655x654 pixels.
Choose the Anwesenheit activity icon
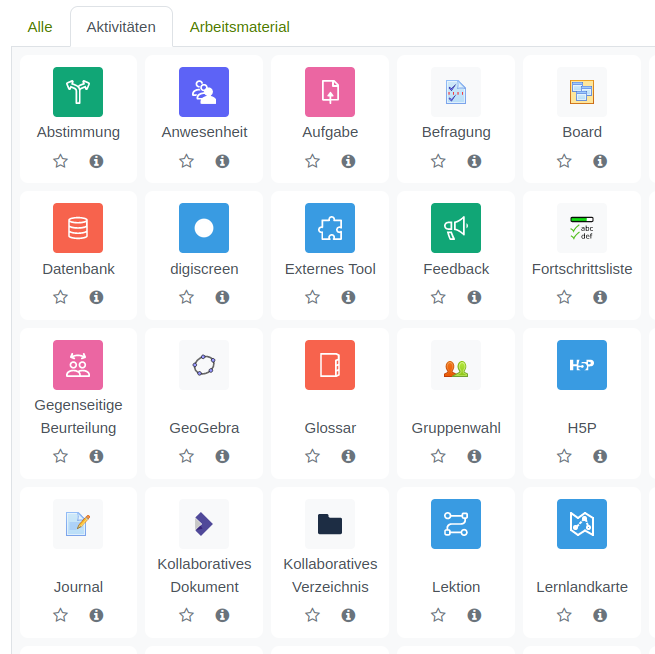pyautogui.click(x=204, y=92)
